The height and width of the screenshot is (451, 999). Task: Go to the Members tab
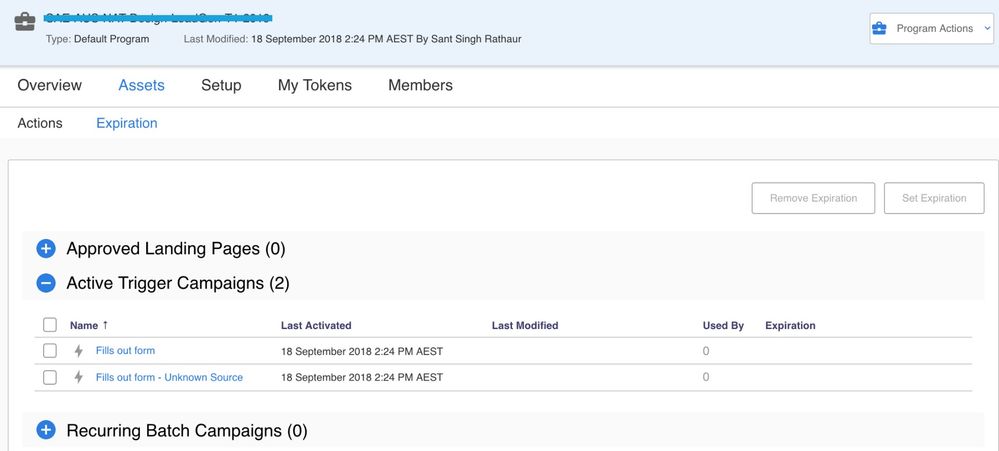420,86
